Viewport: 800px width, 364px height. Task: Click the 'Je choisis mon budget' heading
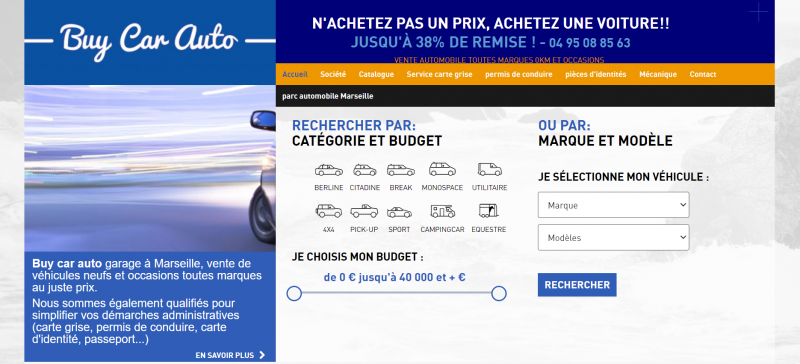(358, 257)
